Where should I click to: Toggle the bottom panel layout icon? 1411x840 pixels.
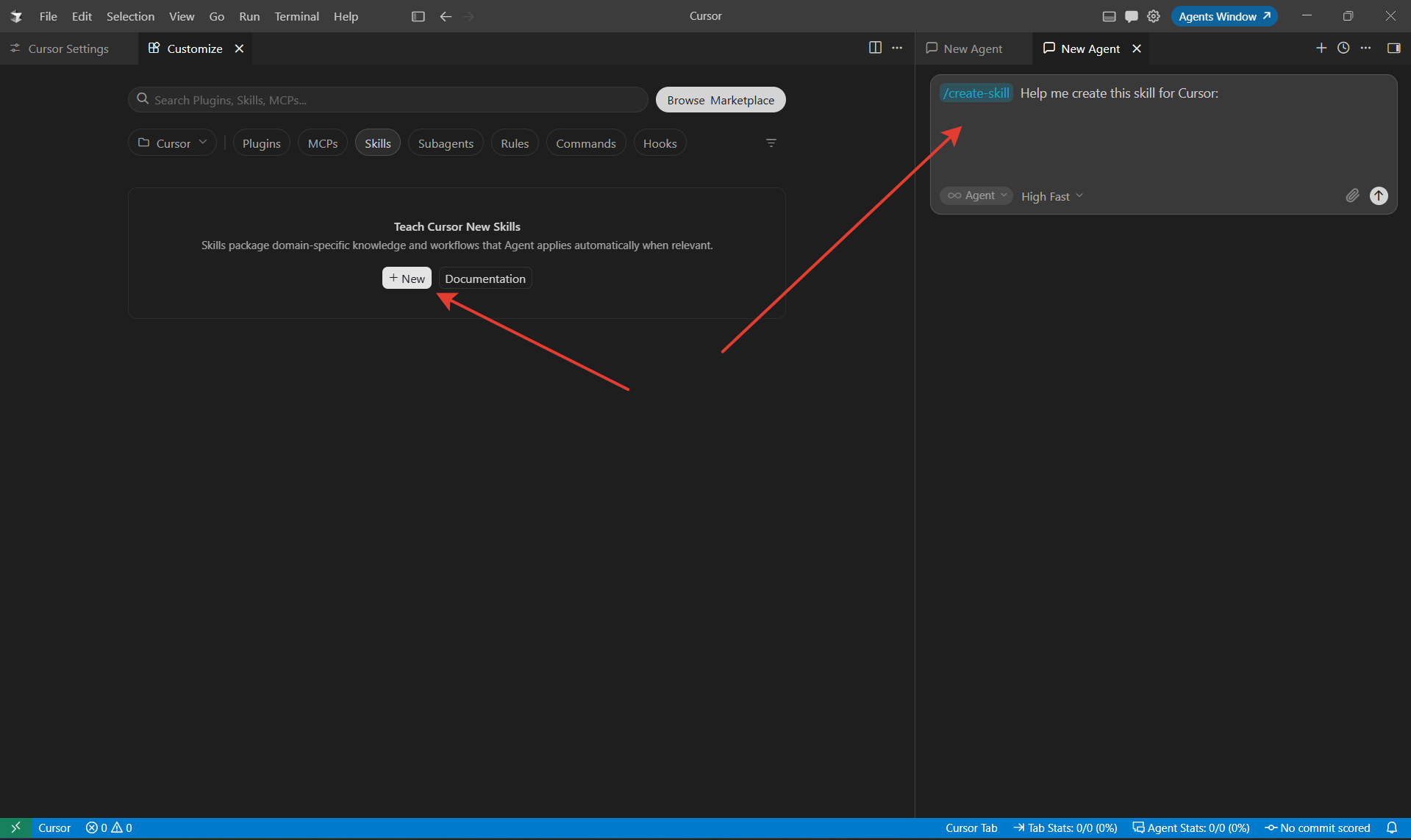point(1110,16)
